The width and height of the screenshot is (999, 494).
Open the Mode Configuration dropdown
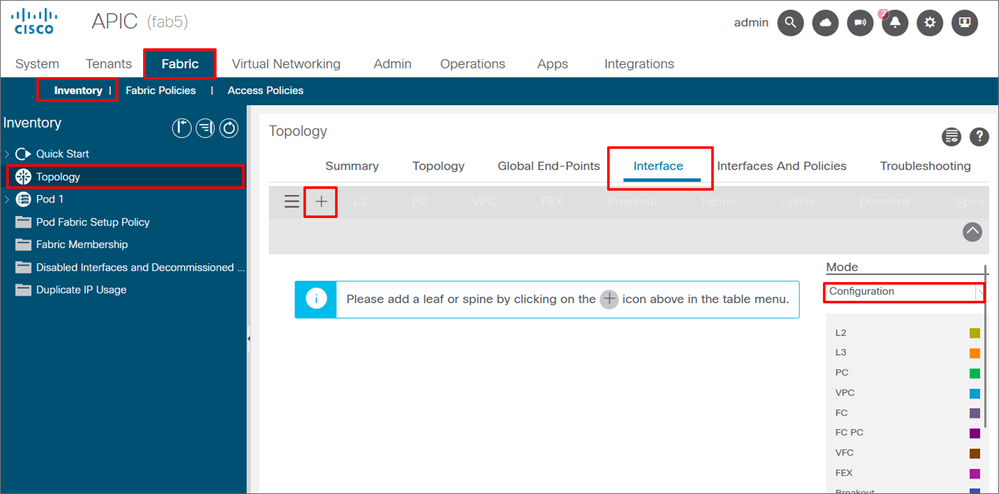coord(905,292)
